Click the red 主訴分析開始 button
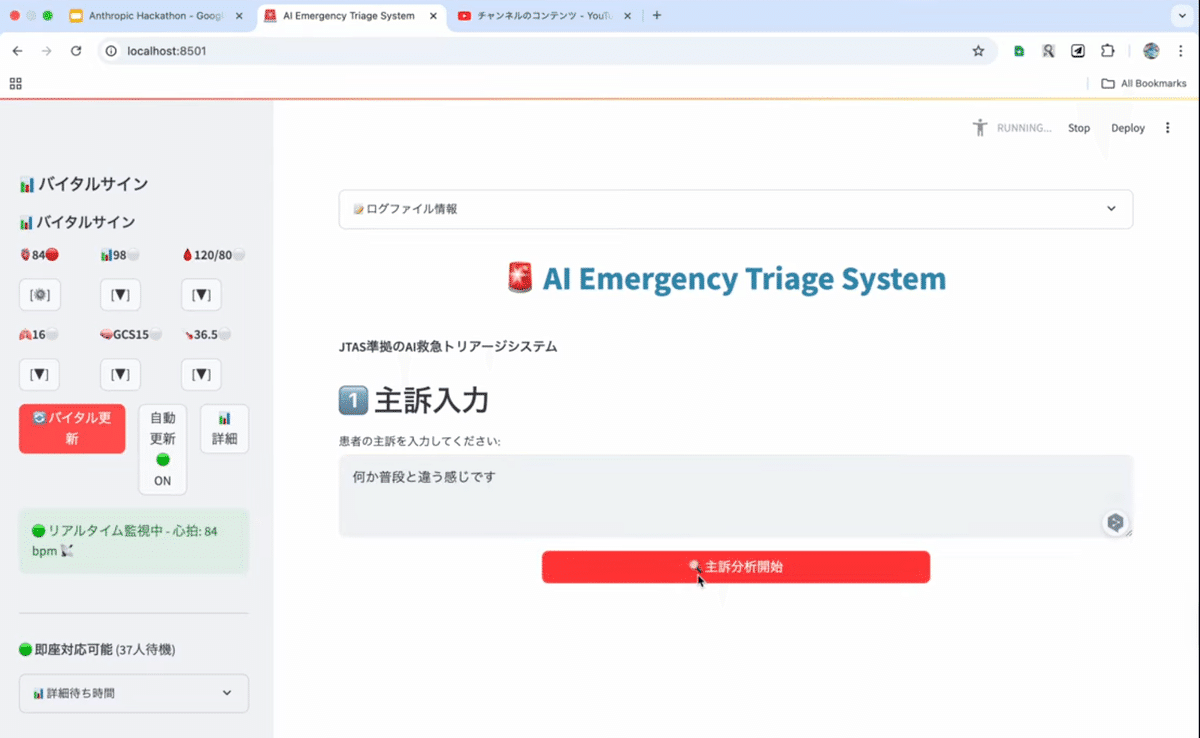Image resolution: width=1200 pixels, height=738 pixels. [x=736, y=567]
